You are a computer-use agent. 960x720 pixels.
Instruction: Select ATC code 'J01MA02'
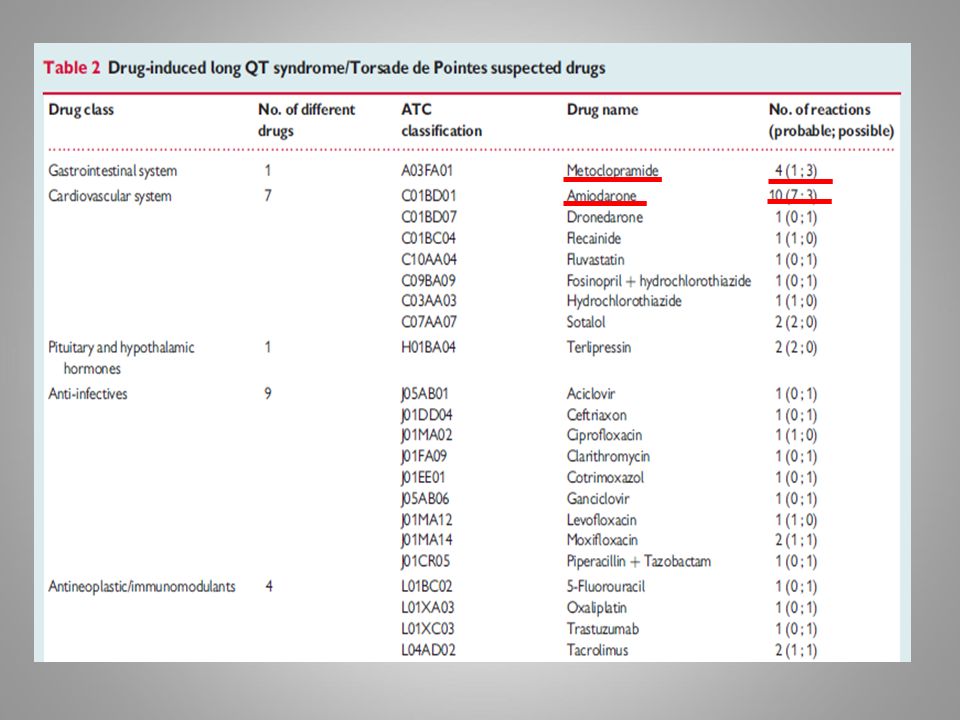tap(427, 435)
